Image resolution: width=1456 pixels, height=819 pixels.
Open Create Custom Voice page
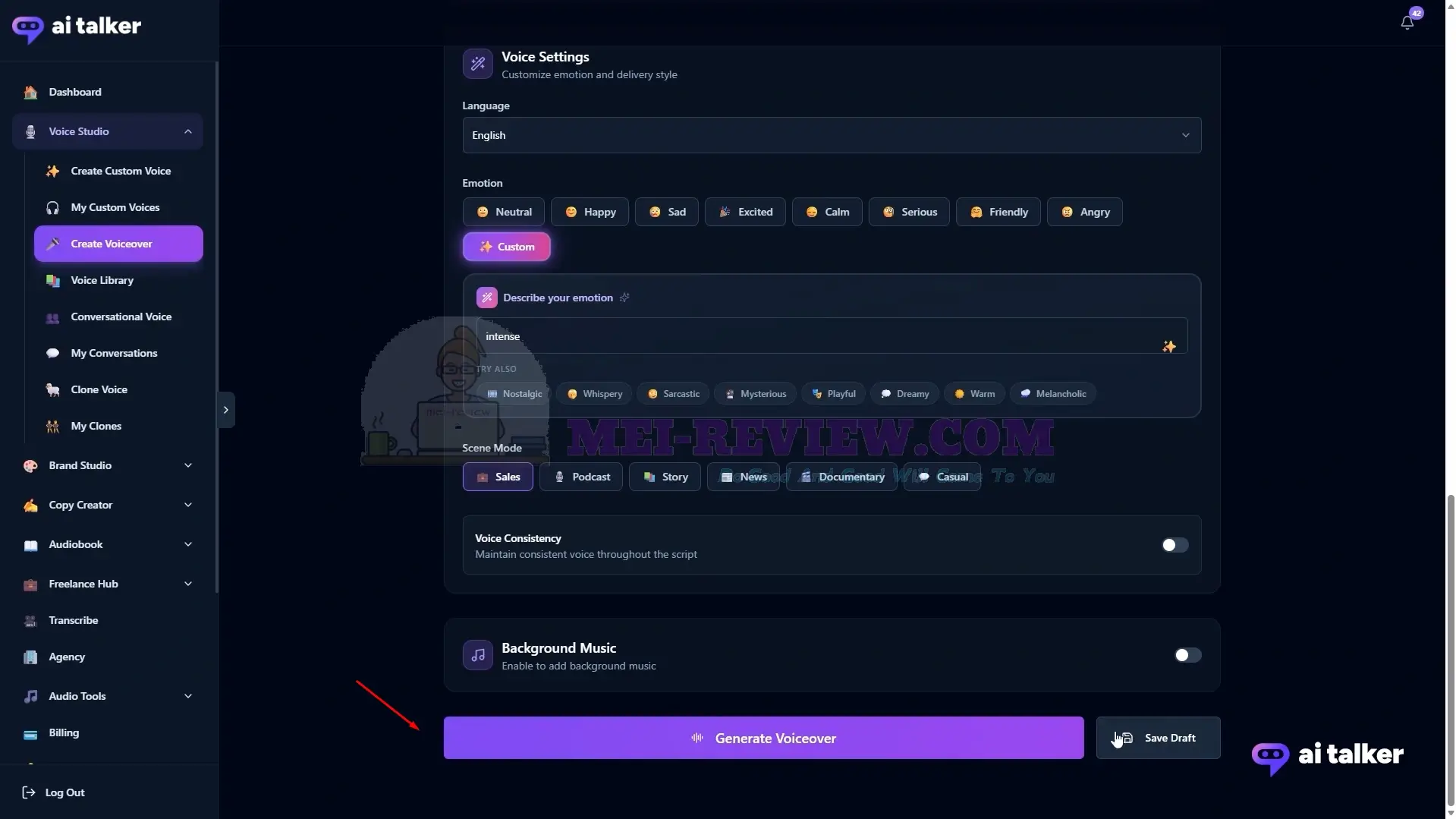pos(118,171)
